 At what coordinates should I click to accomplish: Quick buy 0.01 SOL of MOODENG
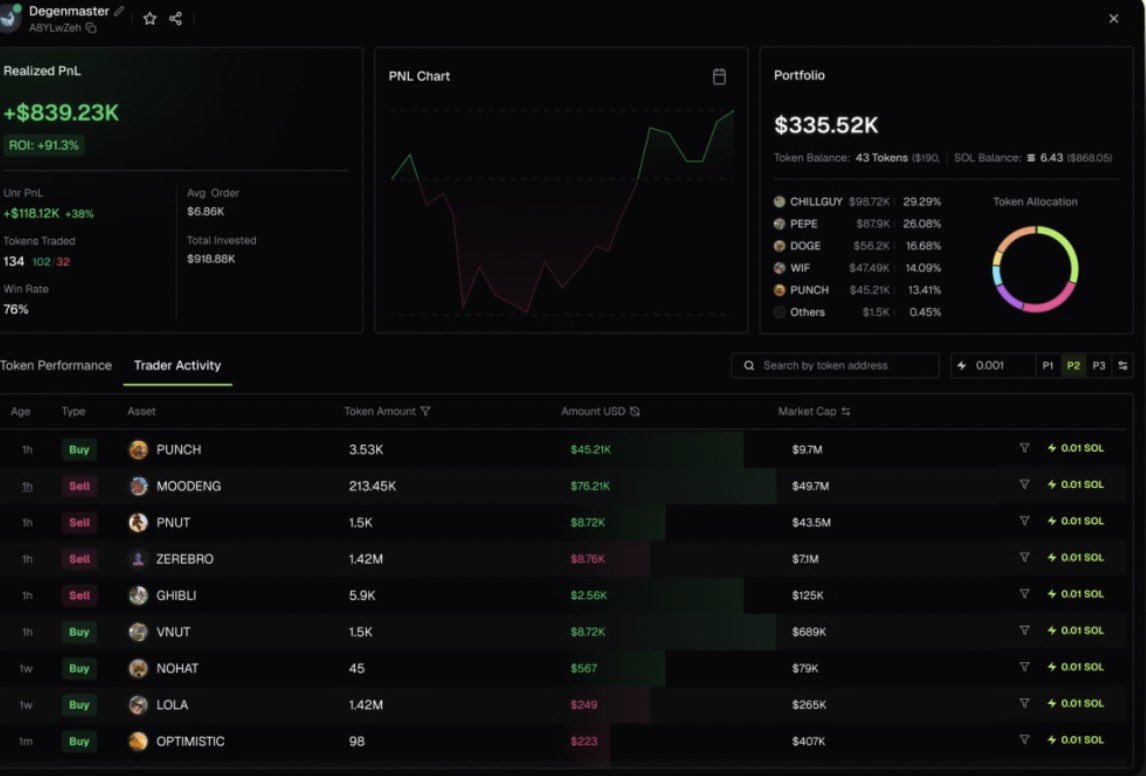click(x=1075, y=484)
